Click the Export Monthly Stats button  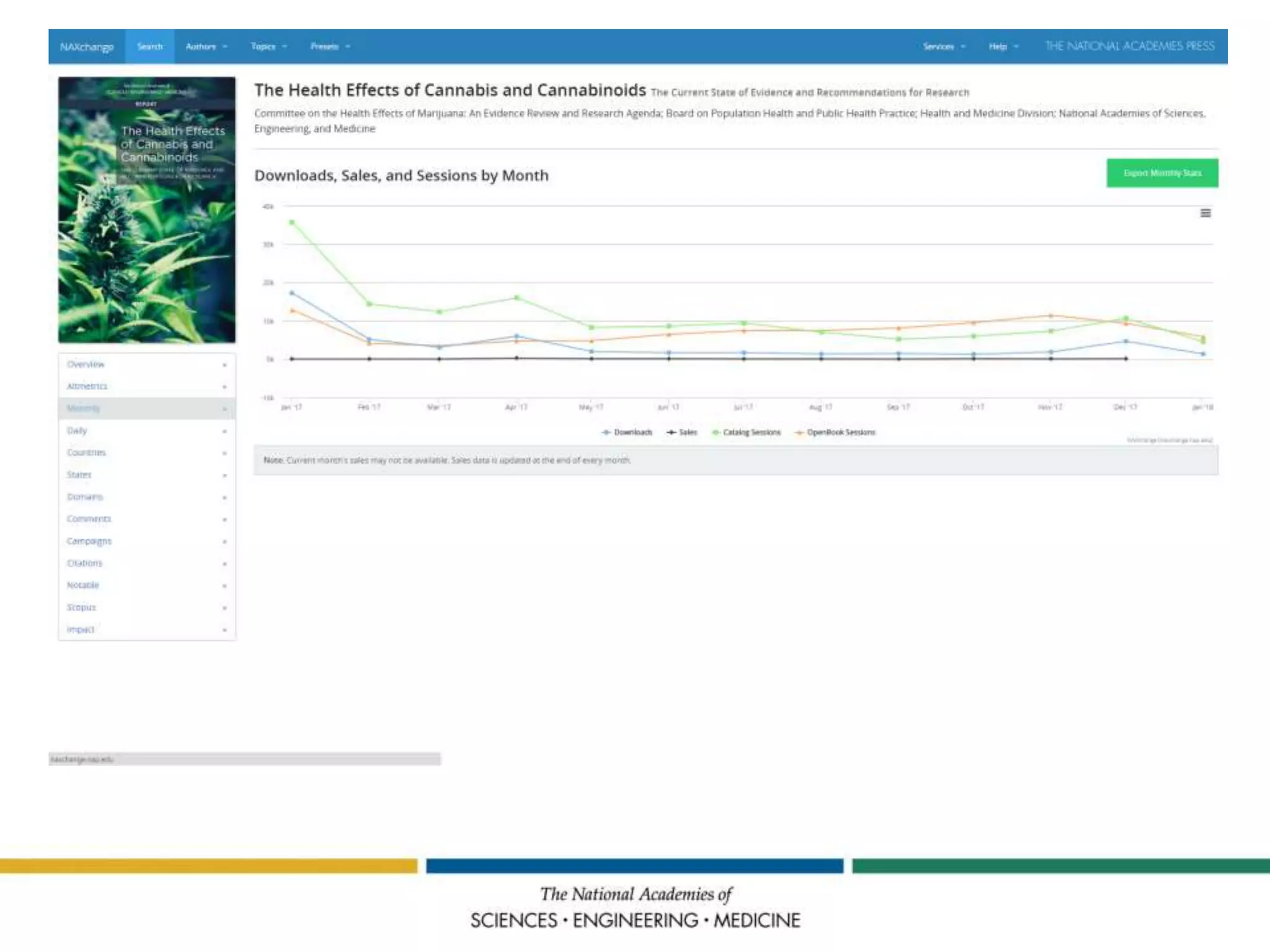pos(1161,173)
